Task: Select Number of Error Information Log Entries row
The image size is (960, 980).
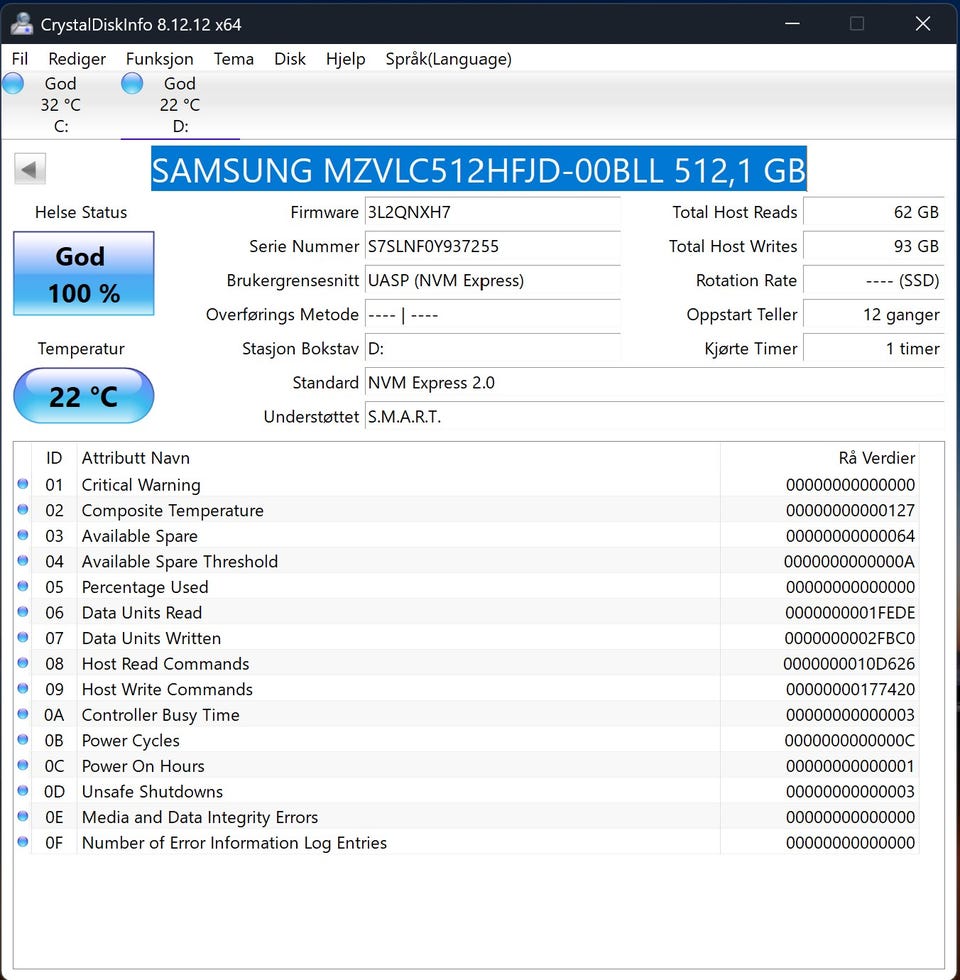Action: point(466,842)
